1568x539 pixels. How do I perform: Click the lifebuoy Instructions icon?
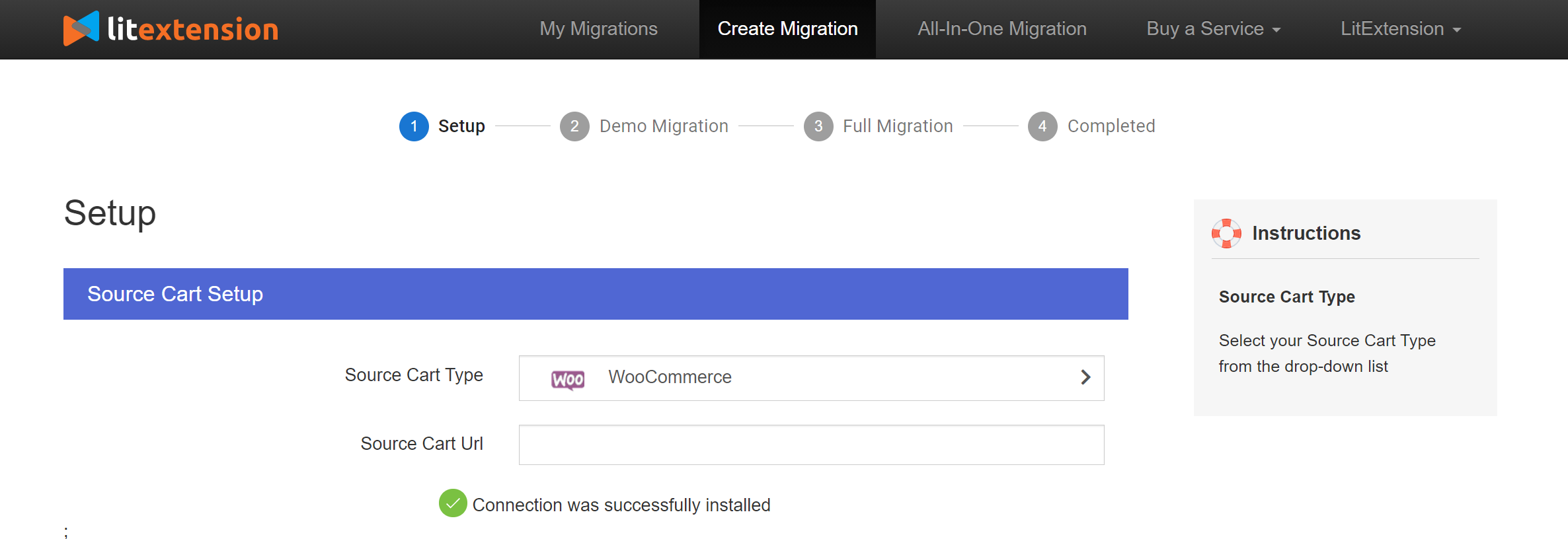1226,233
